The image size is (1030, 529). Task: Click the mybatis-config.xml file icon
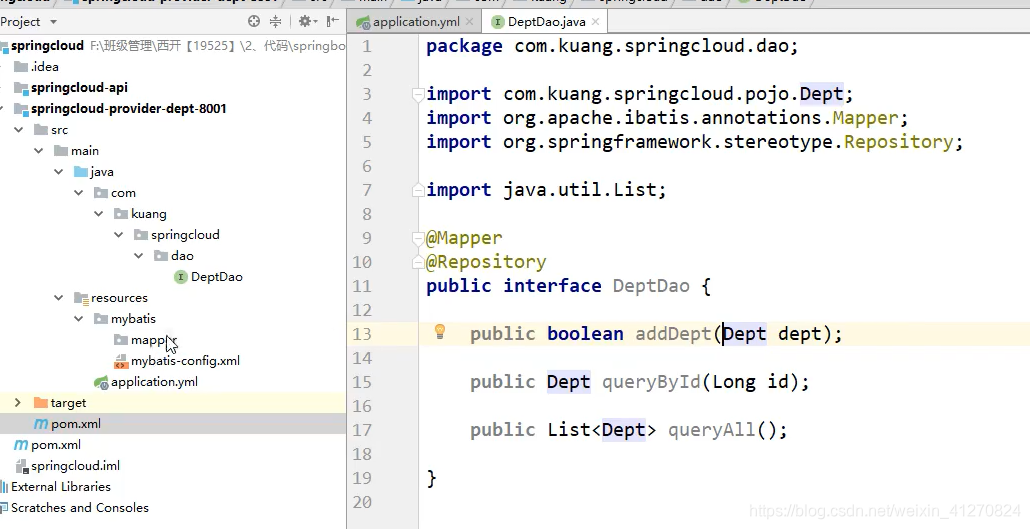tap(121, 361)
